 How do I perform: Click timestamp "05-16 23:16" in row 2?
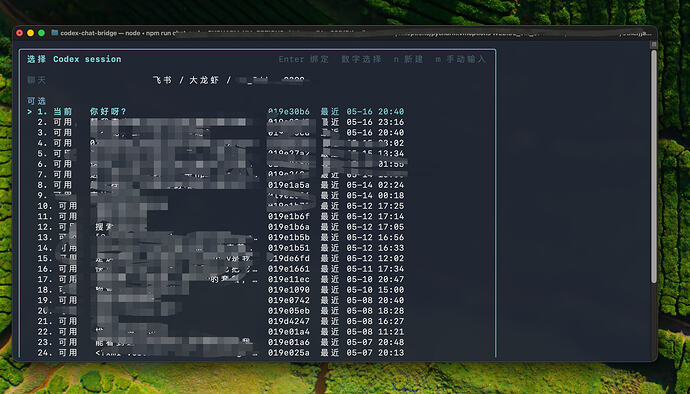click(375, 122)
